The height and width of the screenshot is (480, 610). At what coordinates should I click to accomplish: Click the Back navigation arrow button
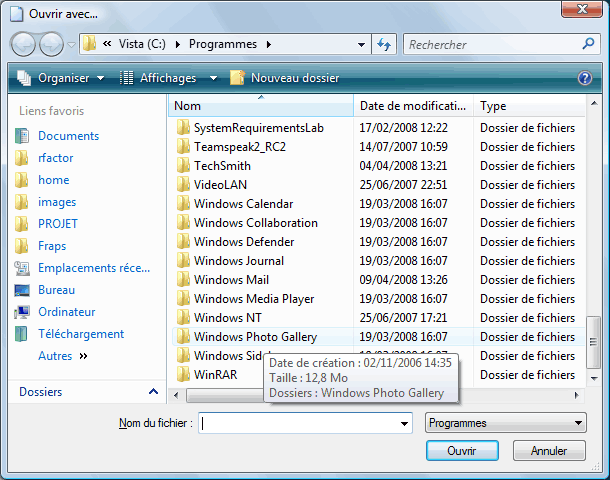(25, 44)
